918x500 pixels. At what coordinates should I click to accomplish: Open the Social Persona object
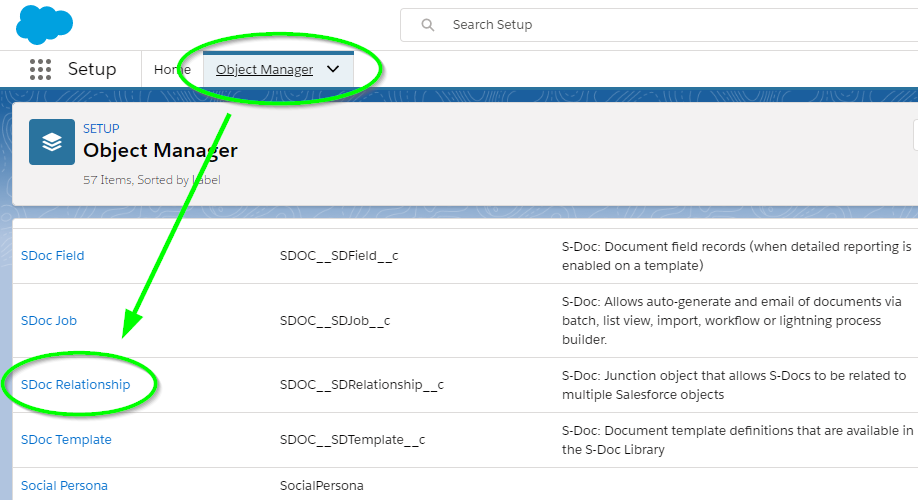click(x=64, y=486)
